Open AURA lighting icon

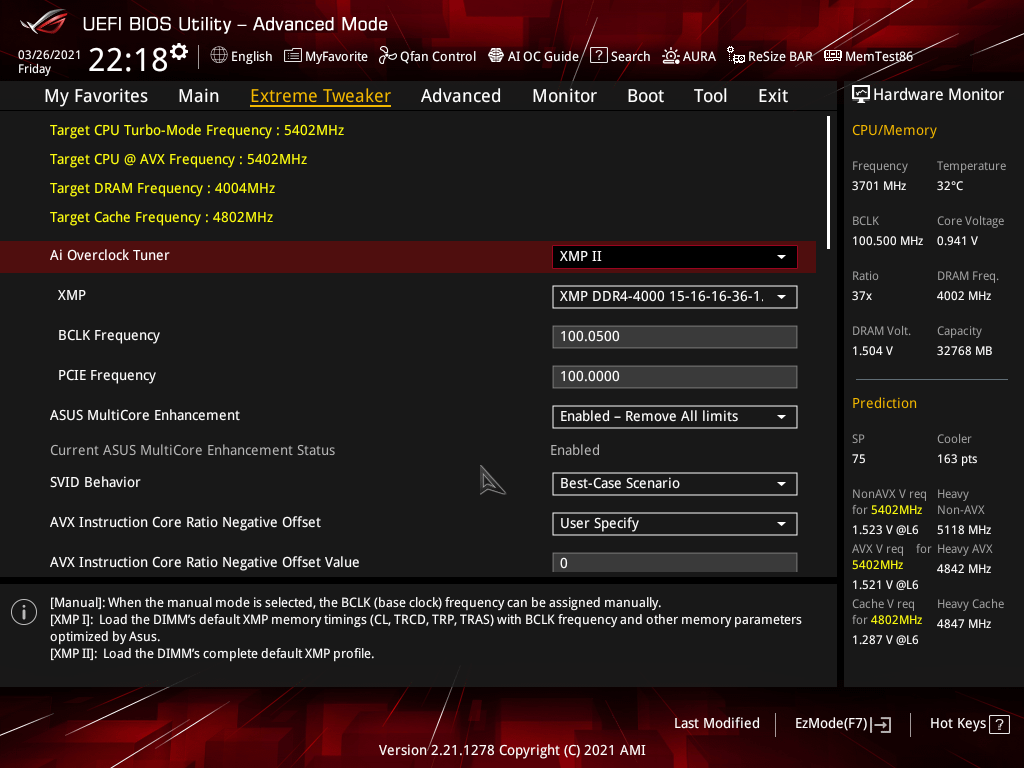click(x=671, y=56)
